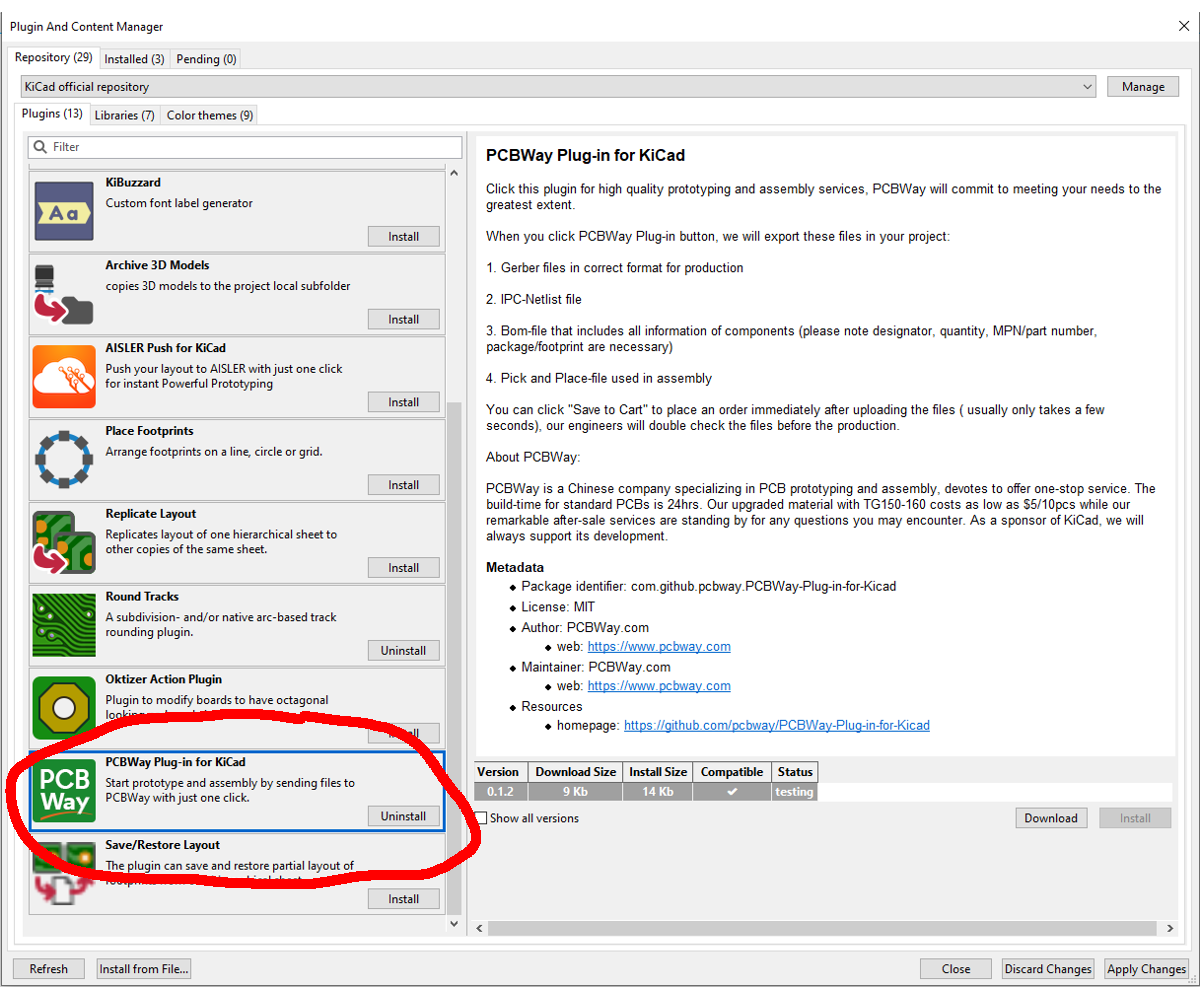
Task: Click the Compatible column header
Action: click(732, 772)
